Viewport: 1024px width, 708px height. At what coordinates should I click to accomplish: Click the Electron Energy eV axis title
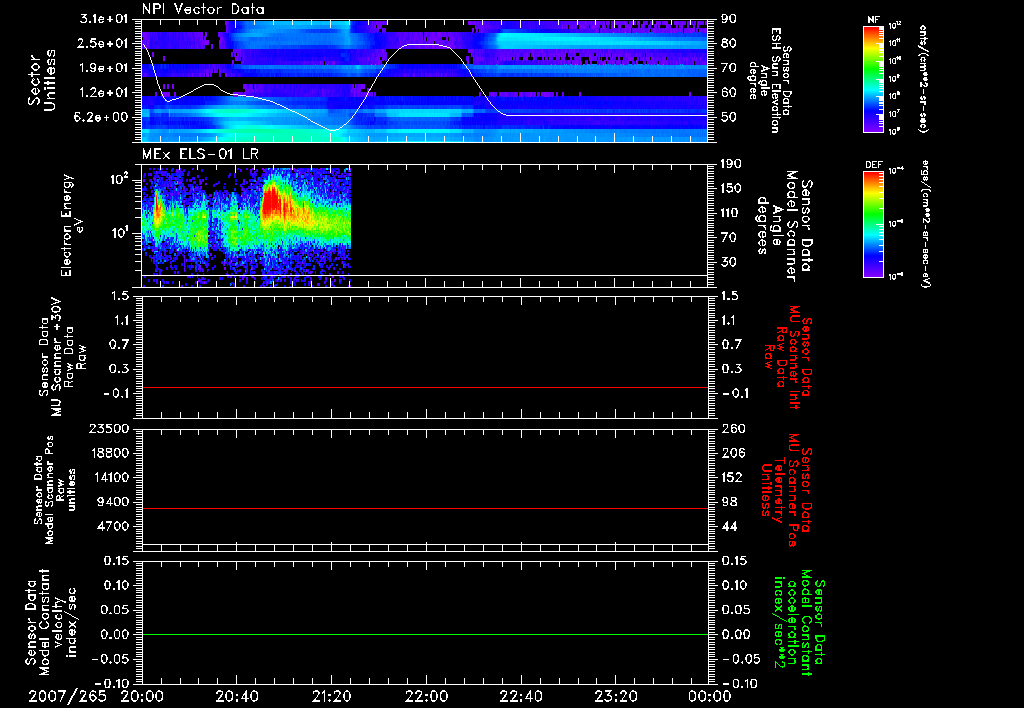[x=73, y=225]
